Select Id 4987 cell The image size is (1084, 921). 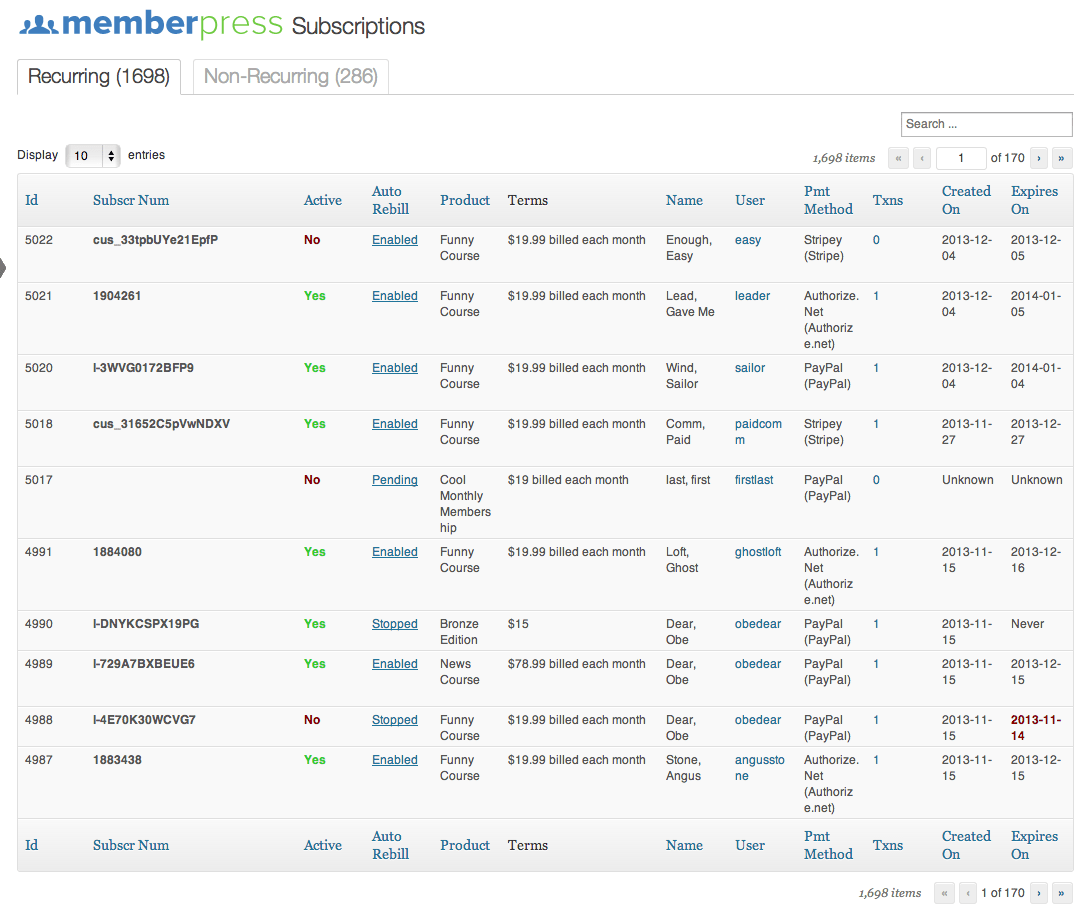(x=39, y=760)
